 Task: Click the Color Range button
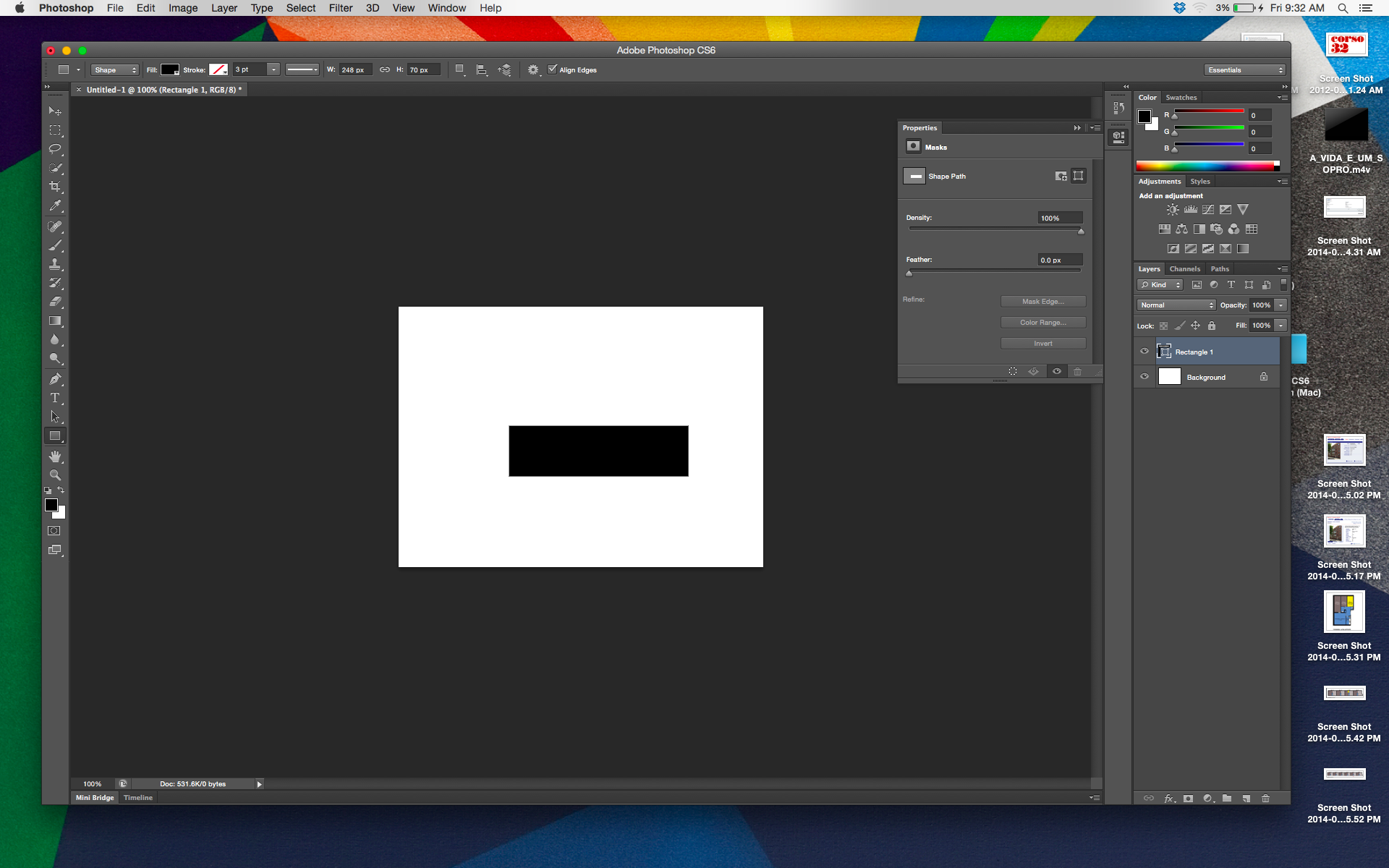tap(1043, 323)
